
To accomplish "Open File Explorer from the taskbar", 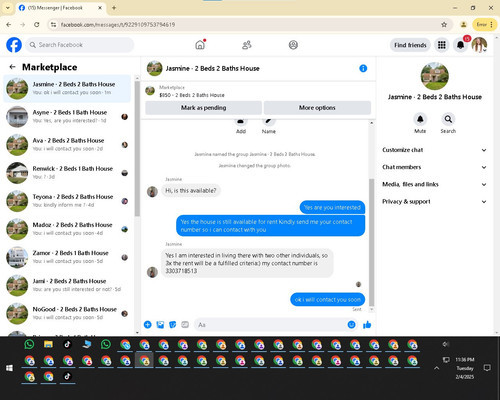I will (x=48, y=344).
